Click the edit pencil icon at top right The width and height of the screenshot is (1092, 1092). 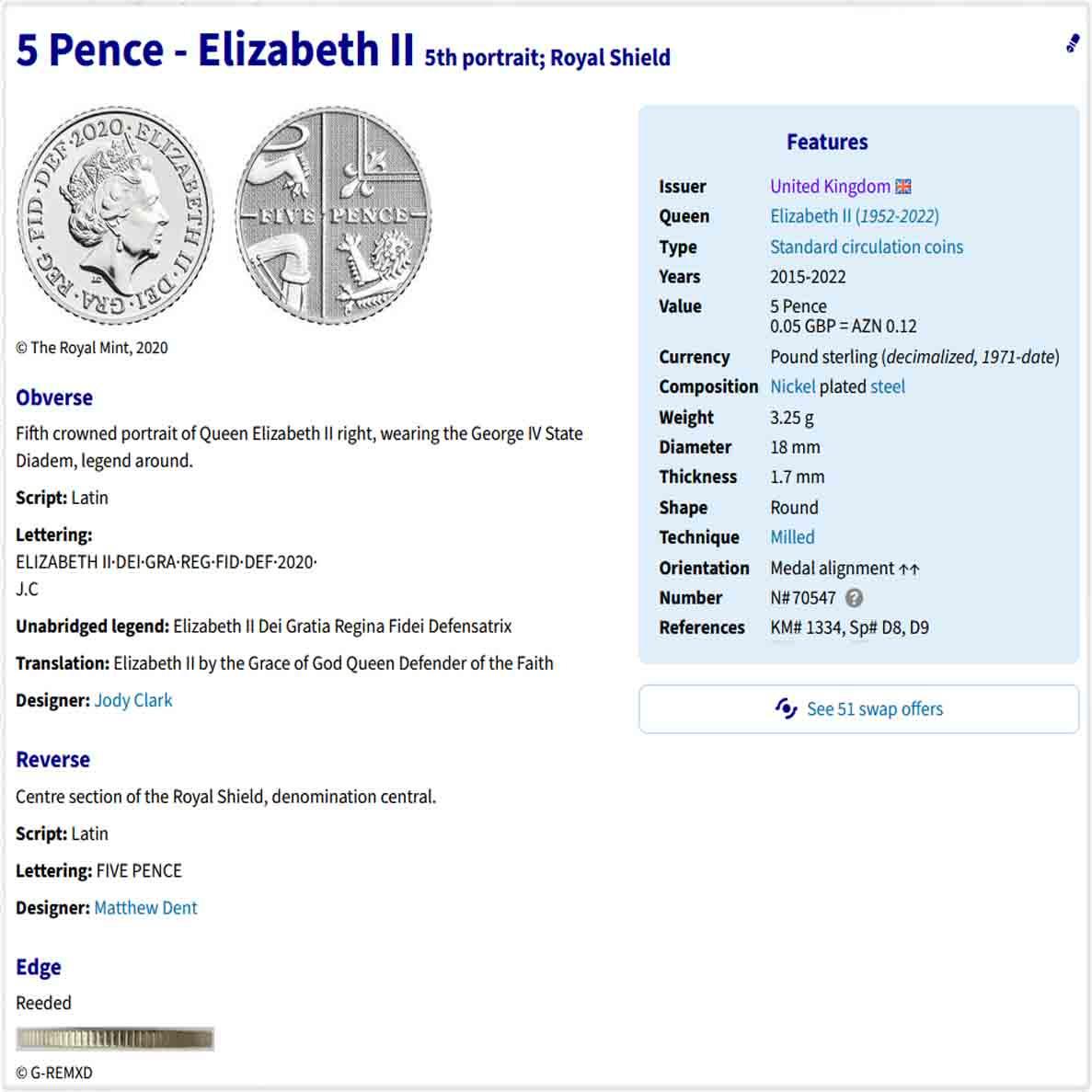tap(1073, 43)
